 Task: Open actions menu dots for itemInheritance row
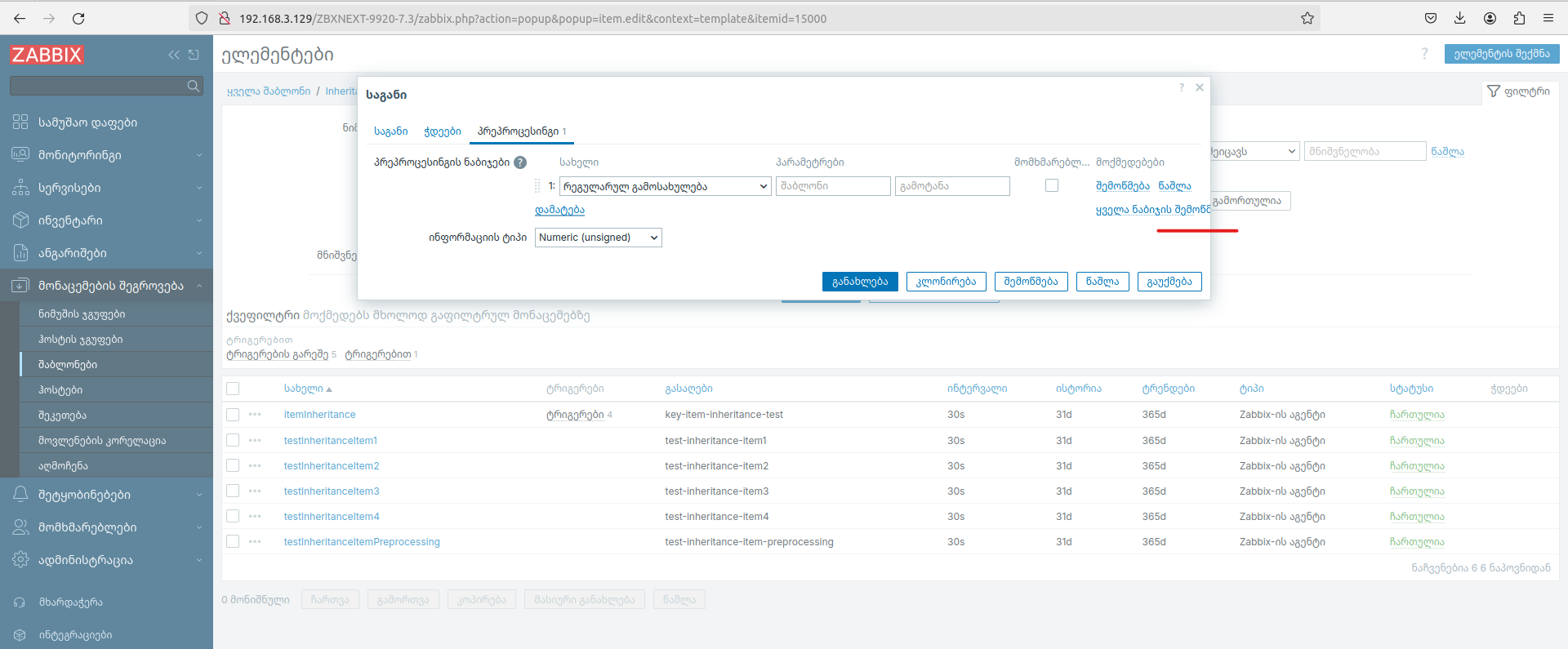255,415
